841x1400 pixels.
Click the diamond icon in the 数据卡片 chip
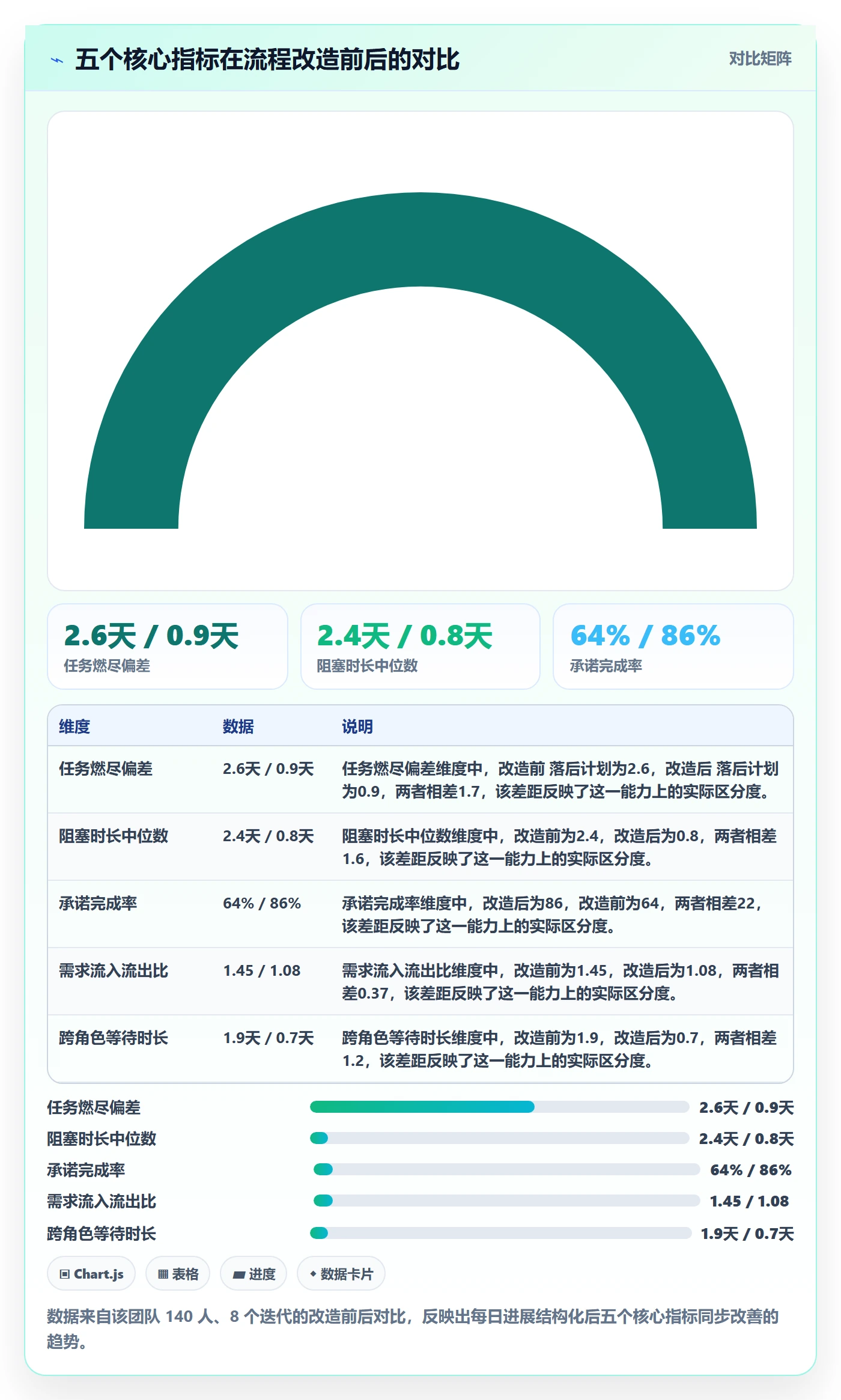pyautogui.click(x=313, y=1273)
